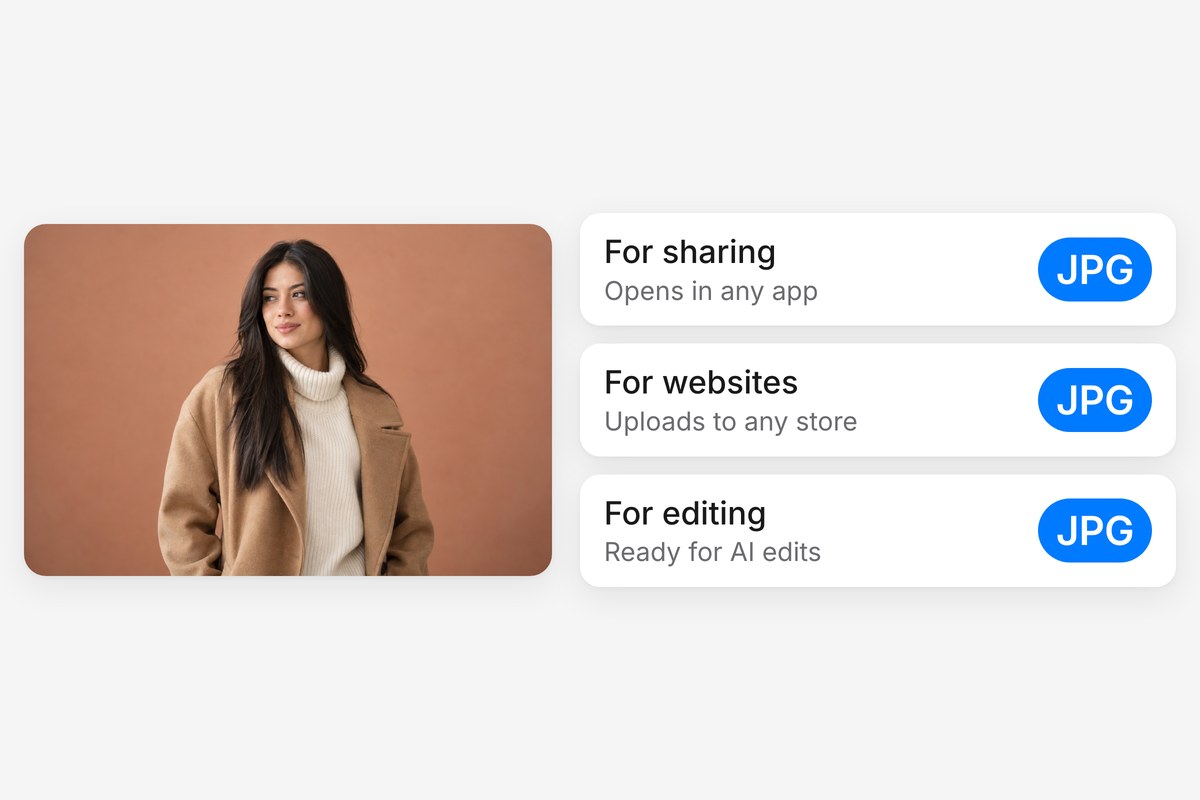Image resolution: width=1200 pixels, height=800 pixels.
Task: Select the For editing export card
Action: (878, 531)
